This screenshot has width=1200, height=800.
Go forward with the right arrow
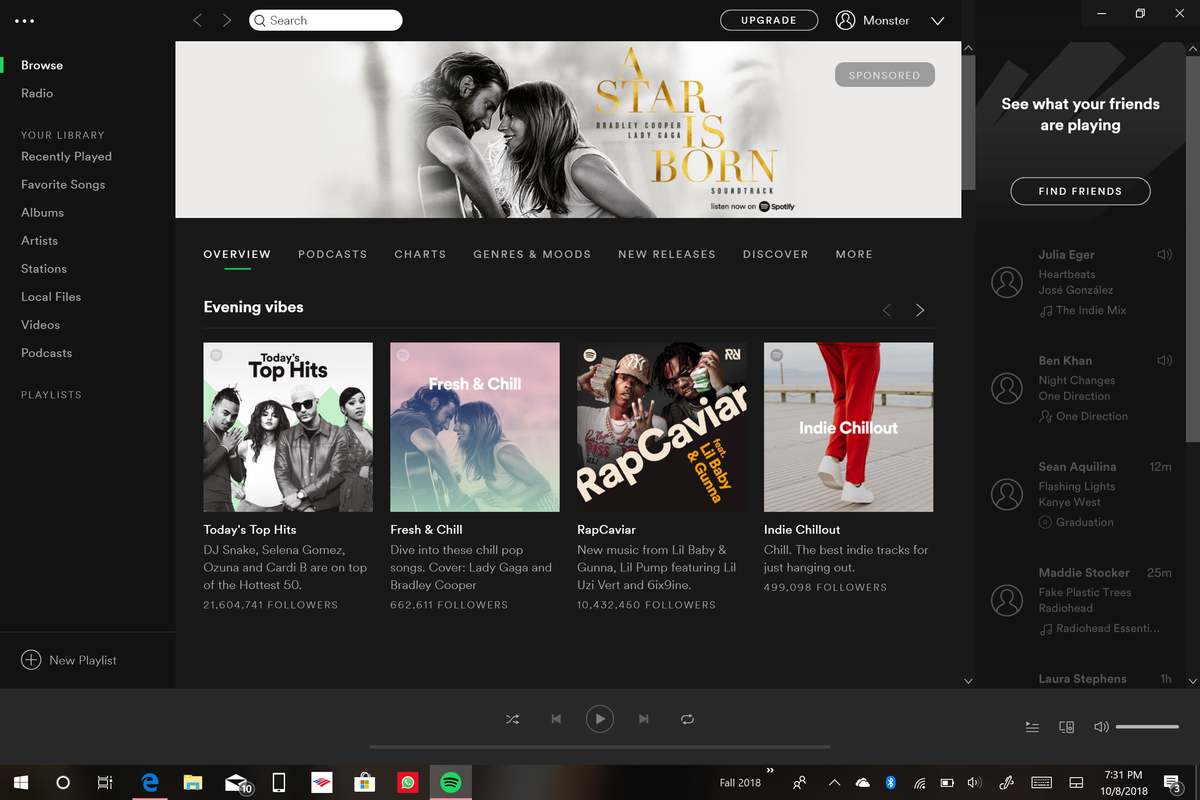point(227,20)
